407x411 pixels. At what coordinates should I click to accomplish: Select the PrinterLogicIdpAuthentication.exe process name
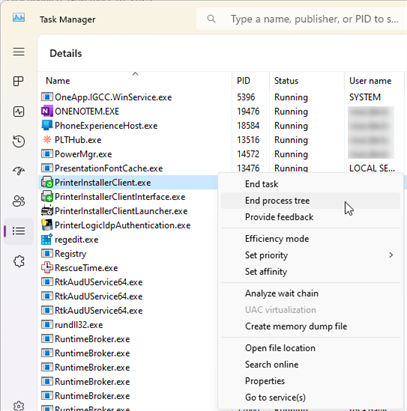[122, 225]
